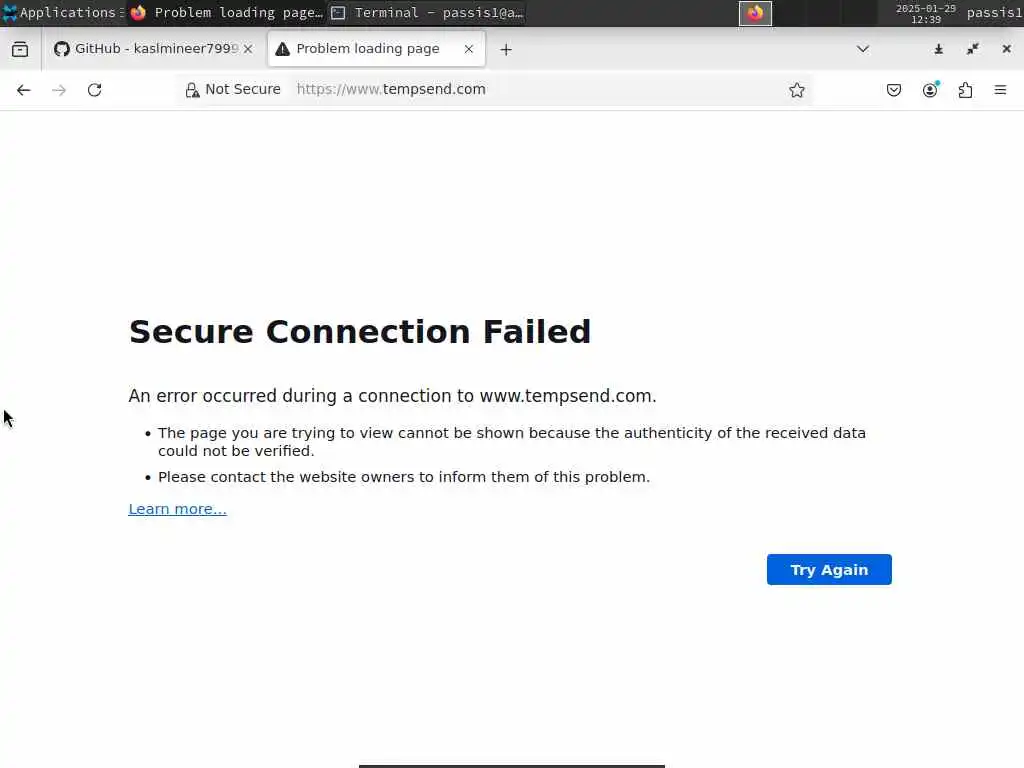The width and height of the screenshot is (1024, 768).
Task: Open the Pocket save icon
Action: point(894,90)
